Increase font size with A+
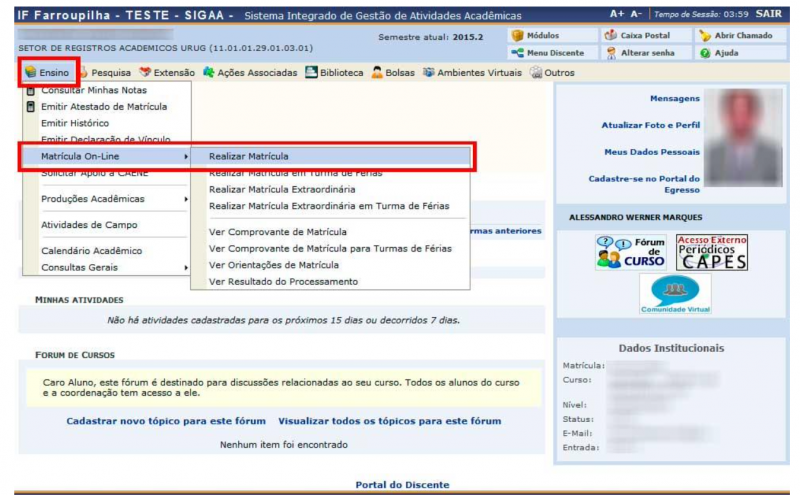800x495 pixels. point(617,15)
